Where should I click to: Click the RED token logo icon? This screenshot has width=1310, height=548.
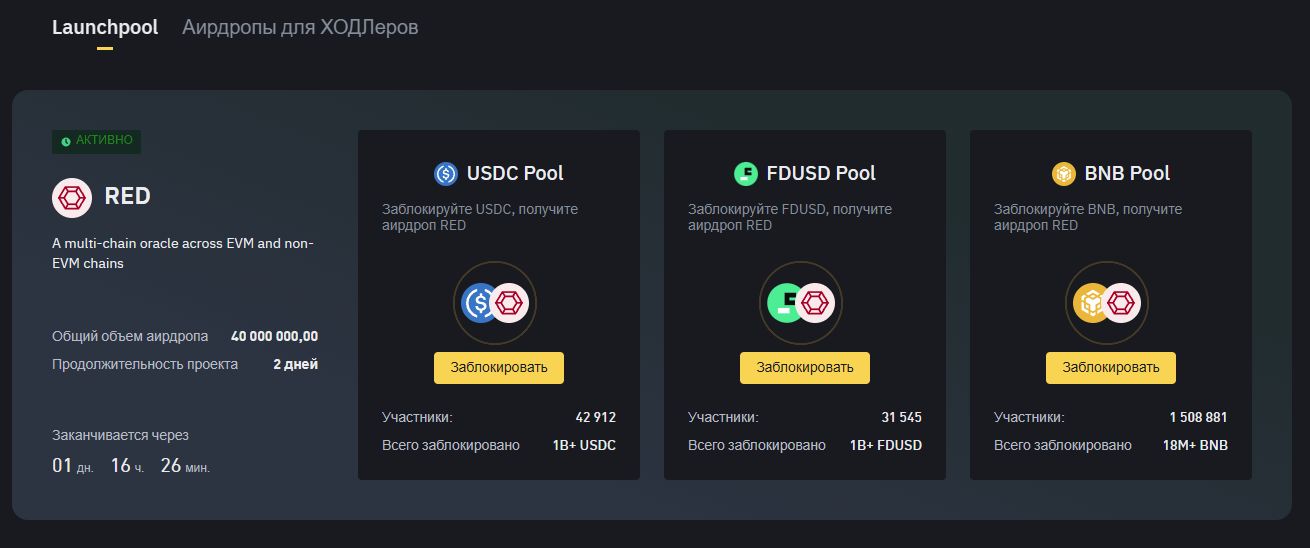click(x=72, y=197)
